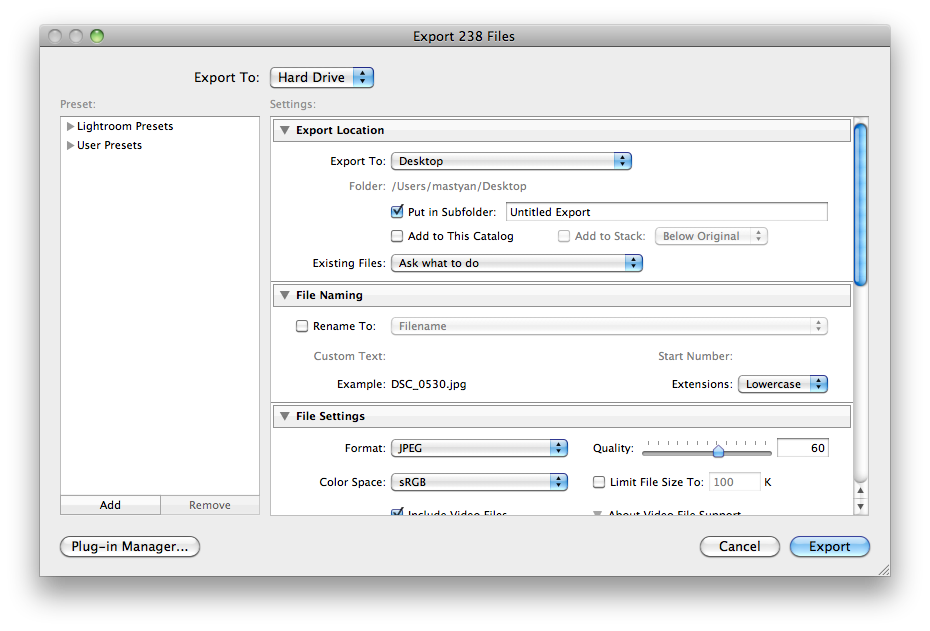Select the Lightroom Presets tree row
Image resolution: width=930 pixels, height=631 pixels.
[160, 126]
